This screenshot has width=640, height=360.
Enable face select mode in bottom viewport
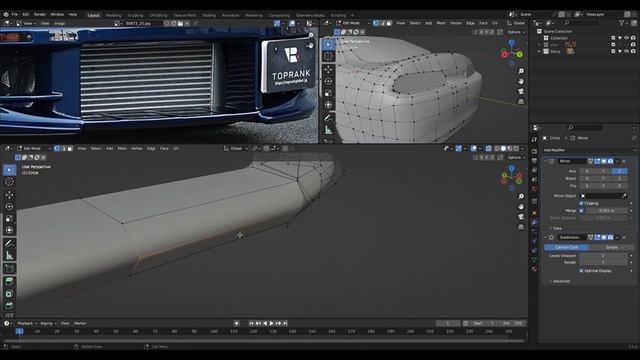70,149
